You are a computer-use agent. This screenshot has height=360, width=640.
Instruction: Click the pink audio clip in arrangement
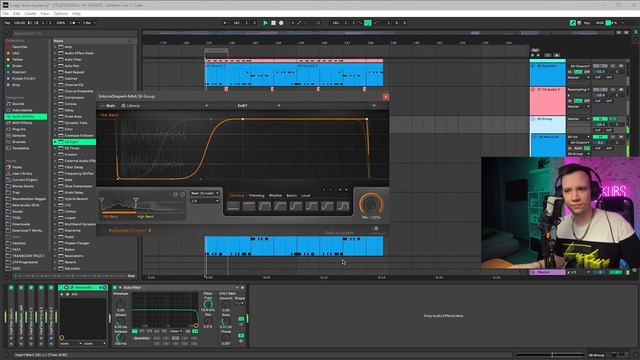point(294,60)
